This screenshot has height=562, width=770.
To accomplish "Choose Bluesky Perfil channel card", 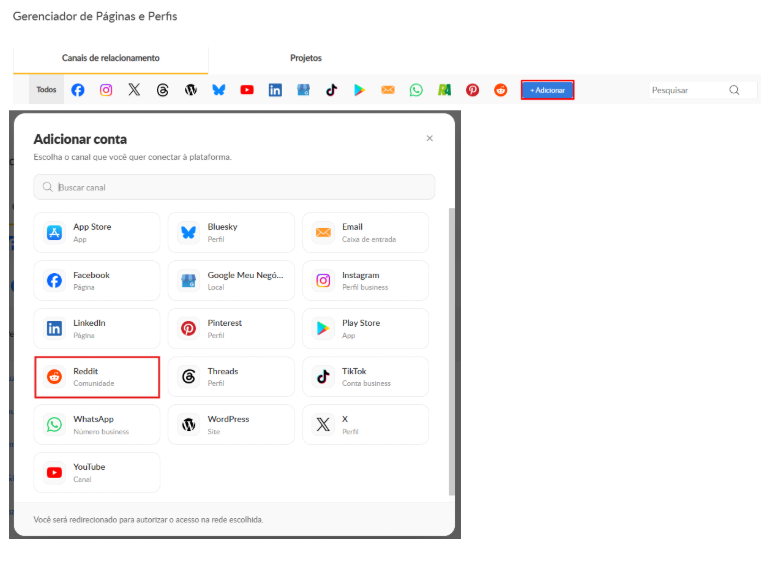I will tap(231, 232).
